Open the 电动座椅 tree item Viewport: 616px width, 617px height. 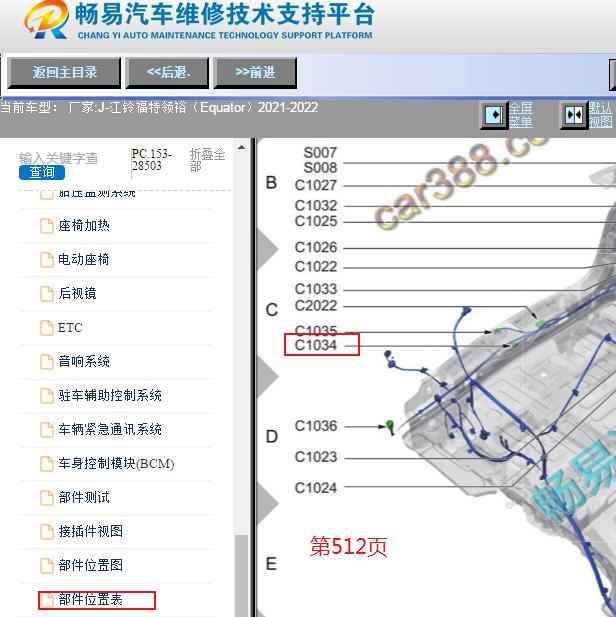pos(84,259)
